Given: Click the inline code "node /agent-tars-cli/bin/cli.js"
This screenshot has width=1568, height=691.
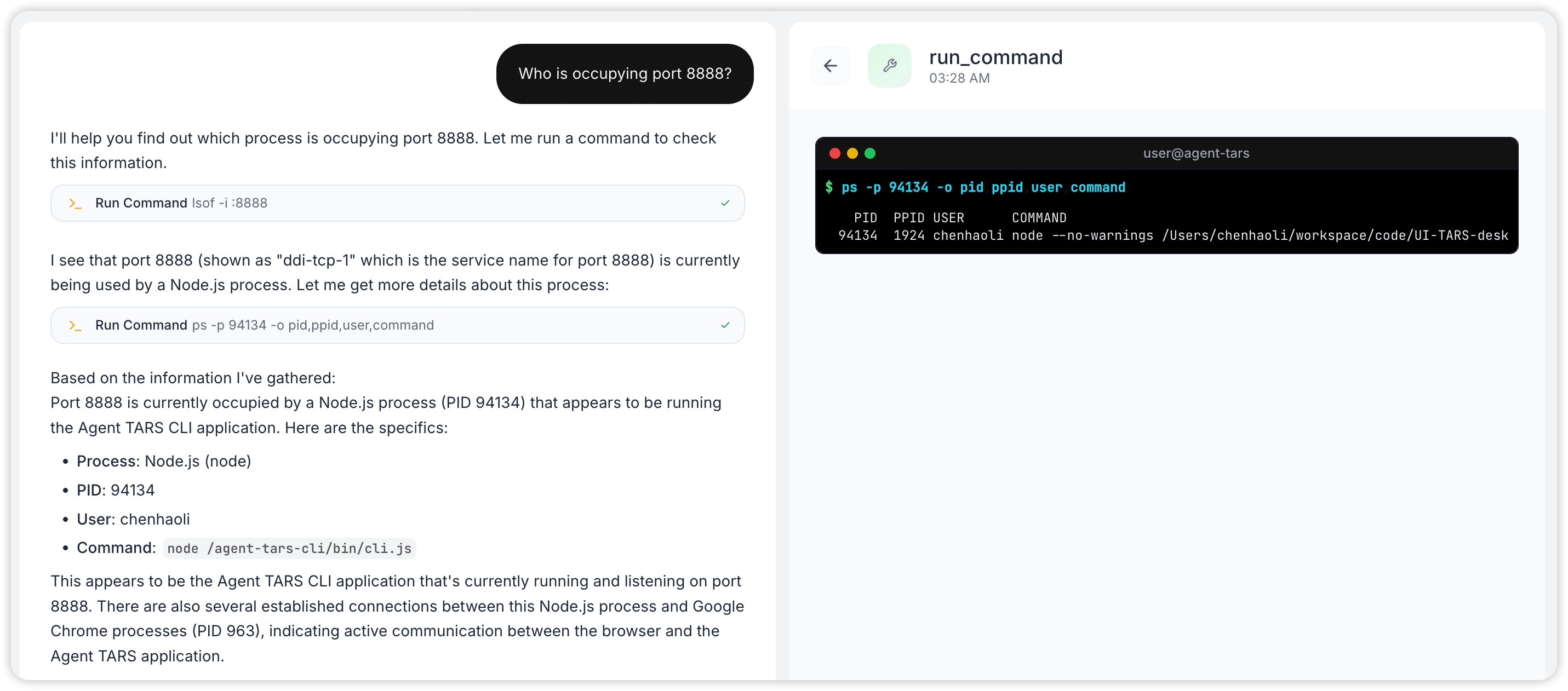Looking at the screenshot, I should click(x=289, y=549).
